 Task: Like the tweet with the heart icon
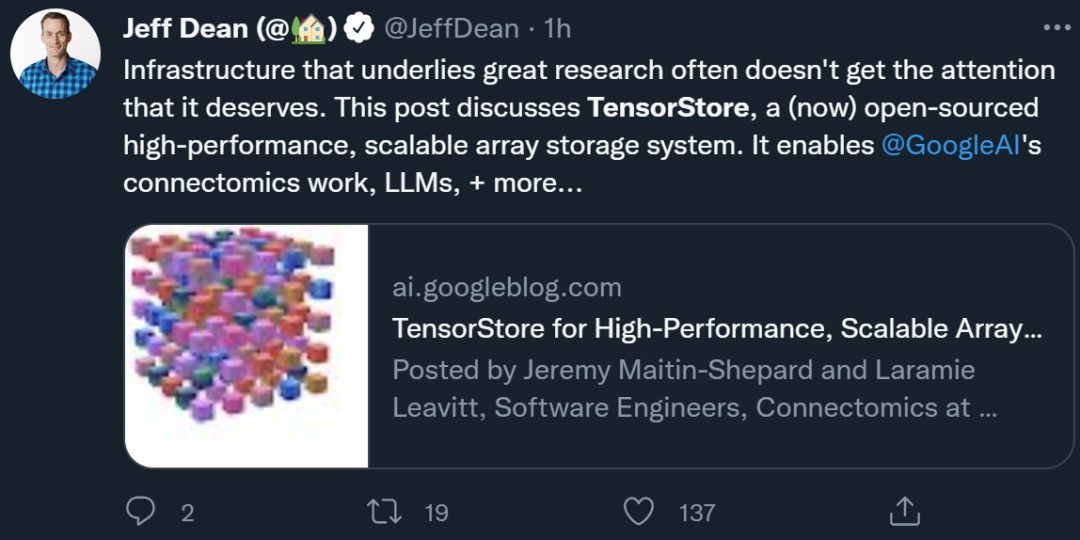(638, 513)
